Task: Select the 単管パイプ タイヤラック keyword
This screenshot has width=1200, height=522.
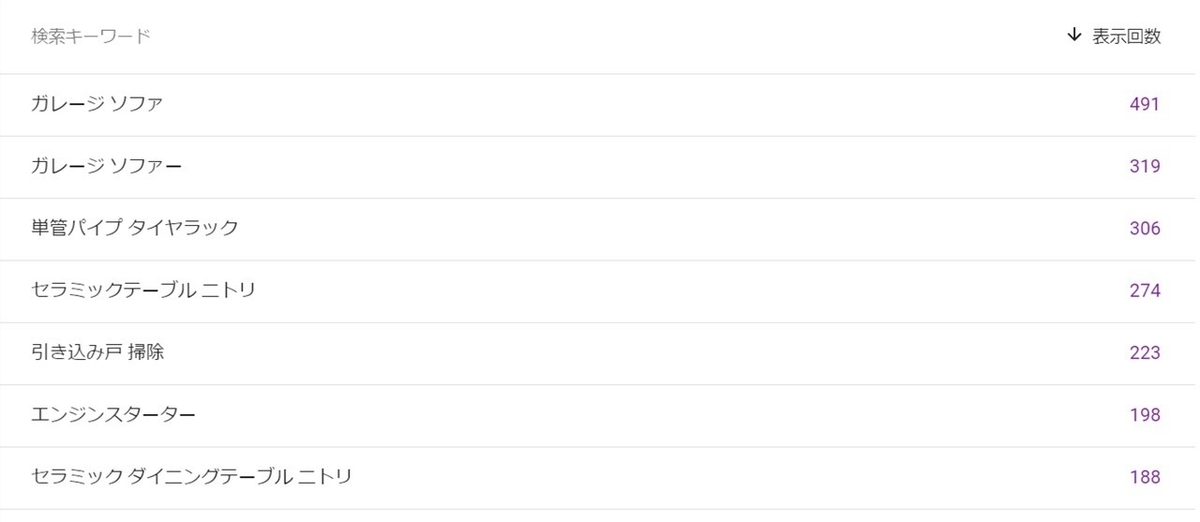Action: click(x=135, y=228)
